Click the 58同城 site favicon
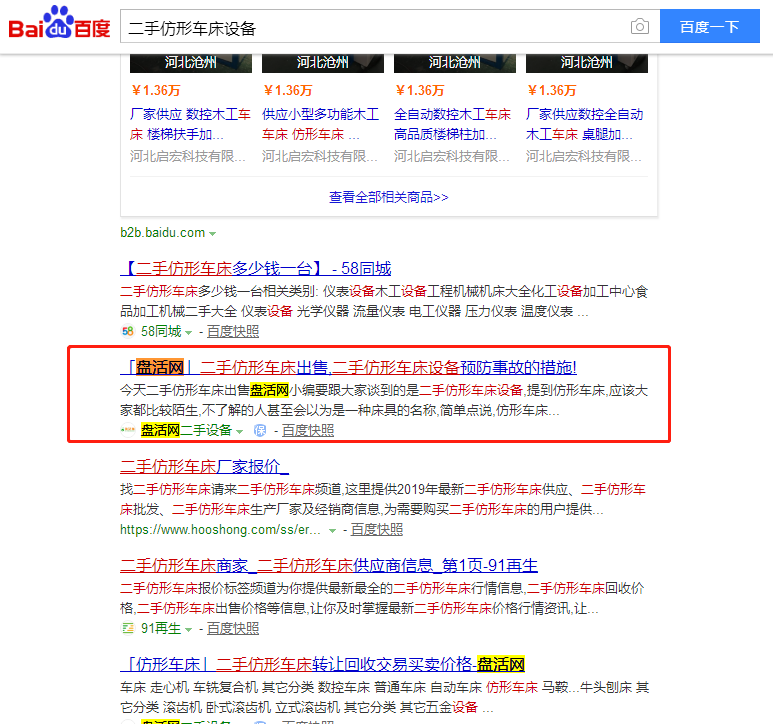Screen dimensions: 773x724 pyautogui.click(x=128, y=332)
